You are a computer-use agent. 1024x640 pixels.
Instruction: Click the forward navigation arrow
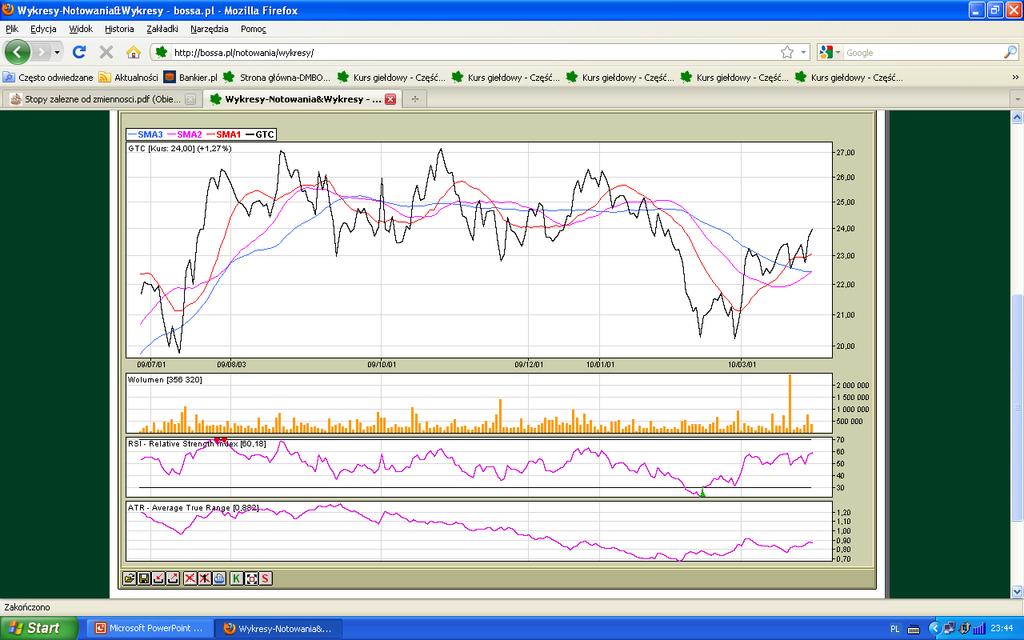[41, 52]
